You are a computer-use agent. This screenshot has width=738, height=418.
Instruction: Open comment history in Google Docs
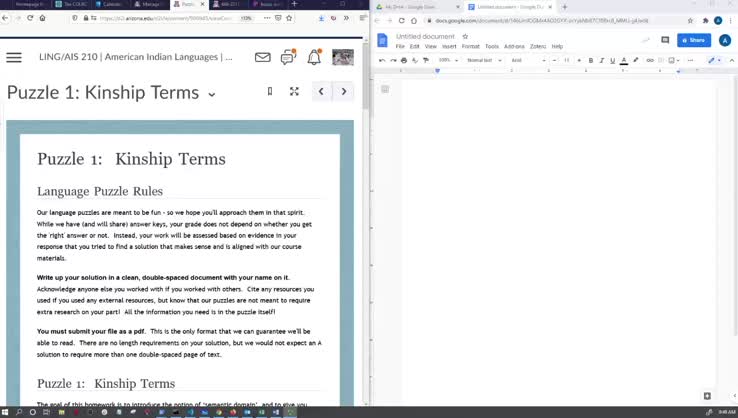pos(665,40)
